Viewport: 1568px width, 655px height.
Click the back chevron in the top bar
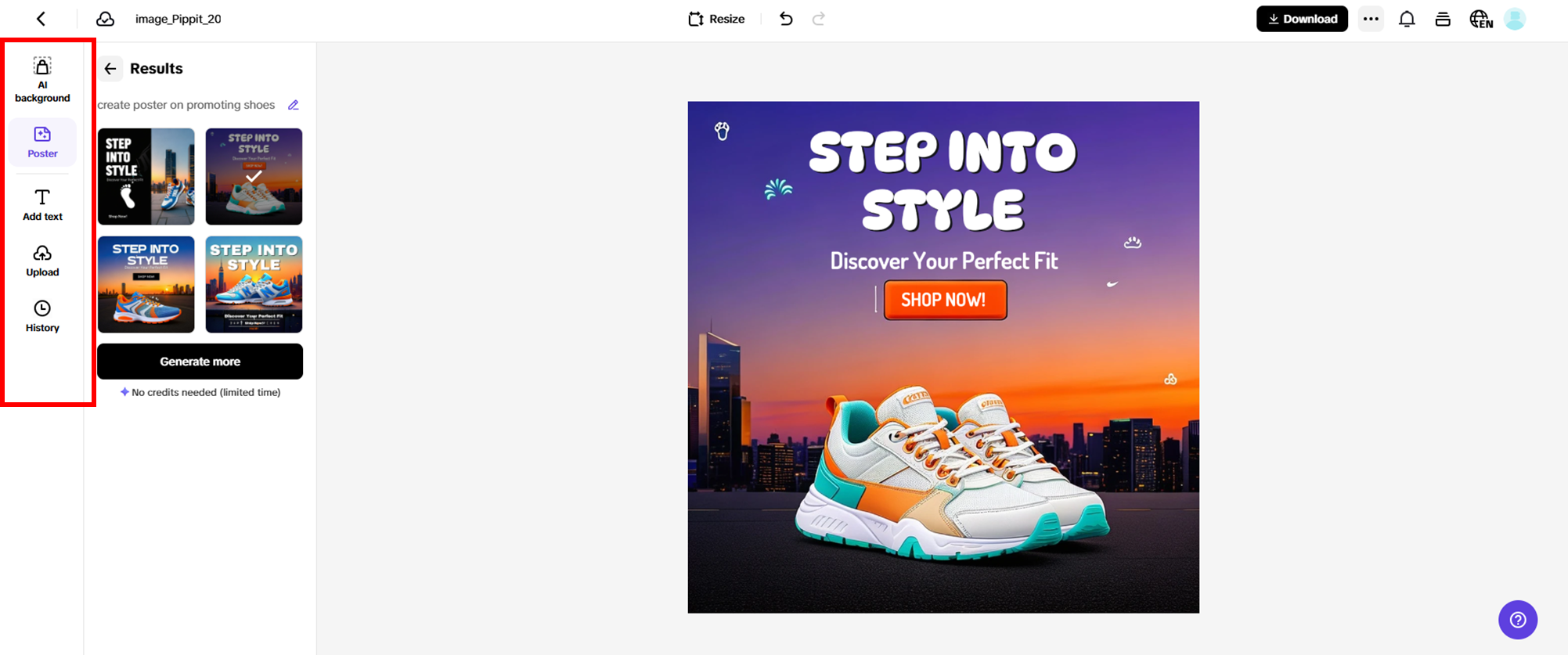(x=40, y=18)
